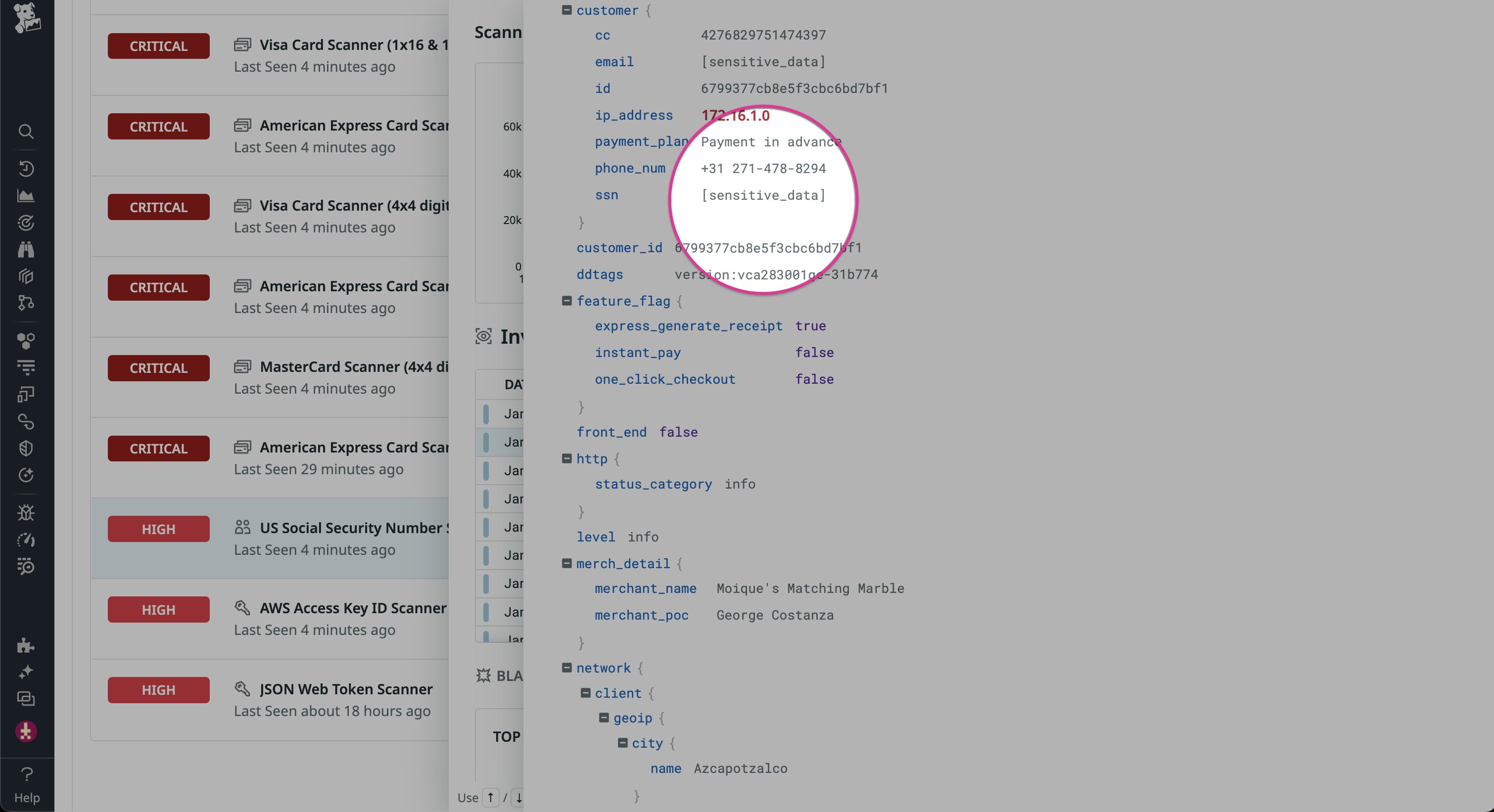Click the security shield sidebar icon
This screenshot has height=812, width=1494.
[26, 448]
